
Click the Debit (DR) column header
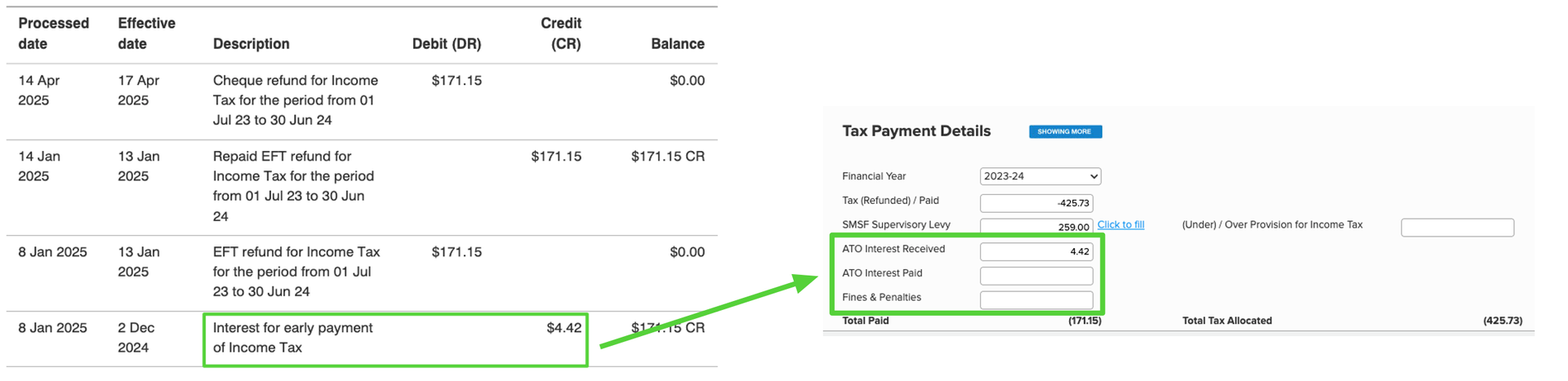pos(447,44)
